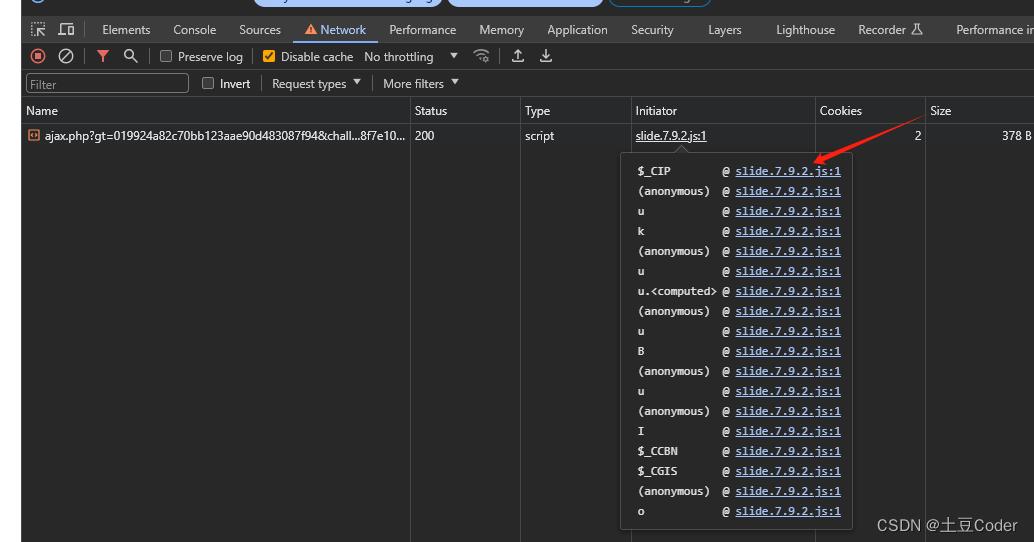Sort by the Name column header

(x=216, y=111)
